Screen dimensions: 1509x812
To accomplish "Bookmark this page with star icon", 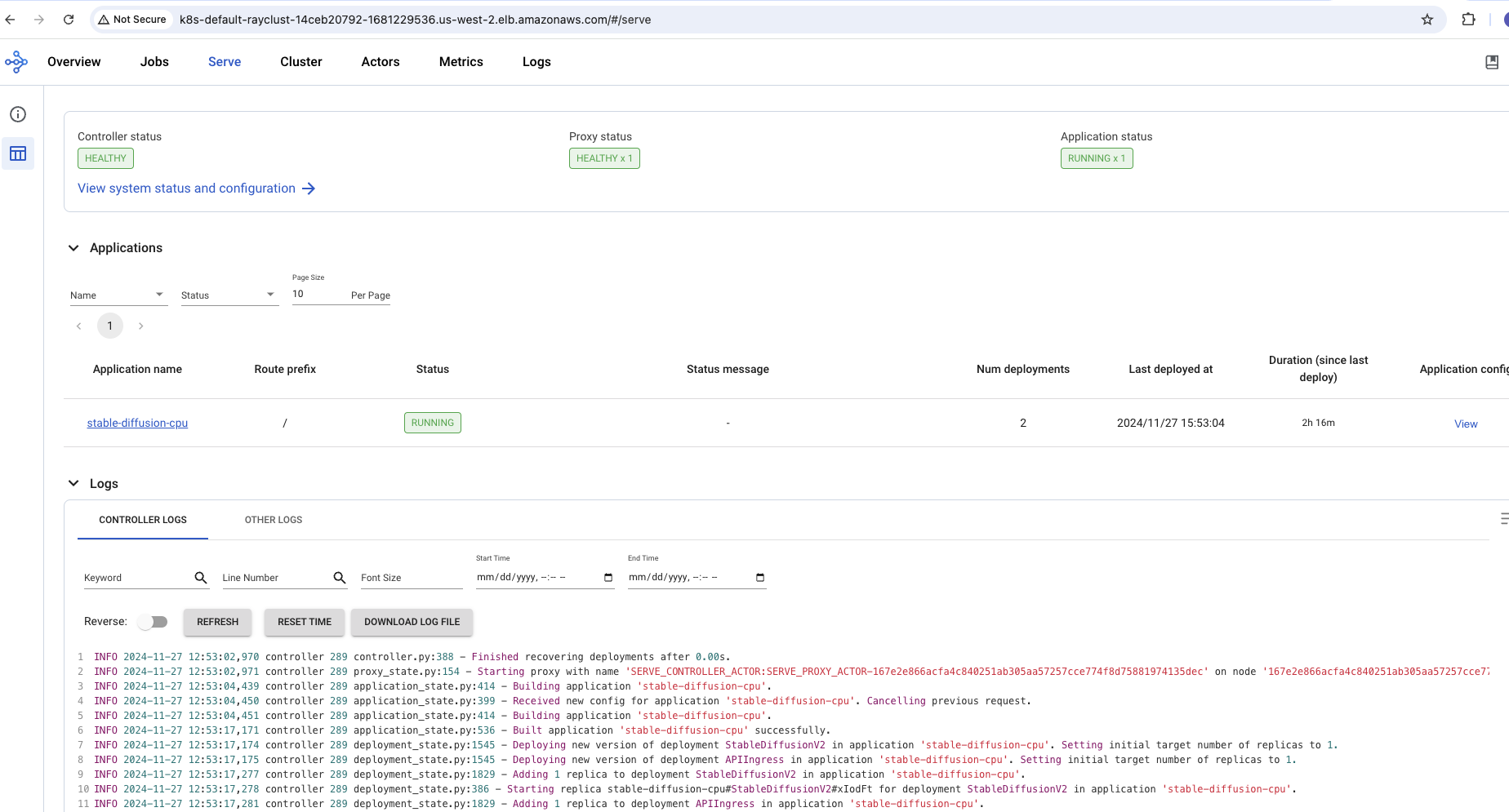I will pyautogui.click(x=1427, y=20).
